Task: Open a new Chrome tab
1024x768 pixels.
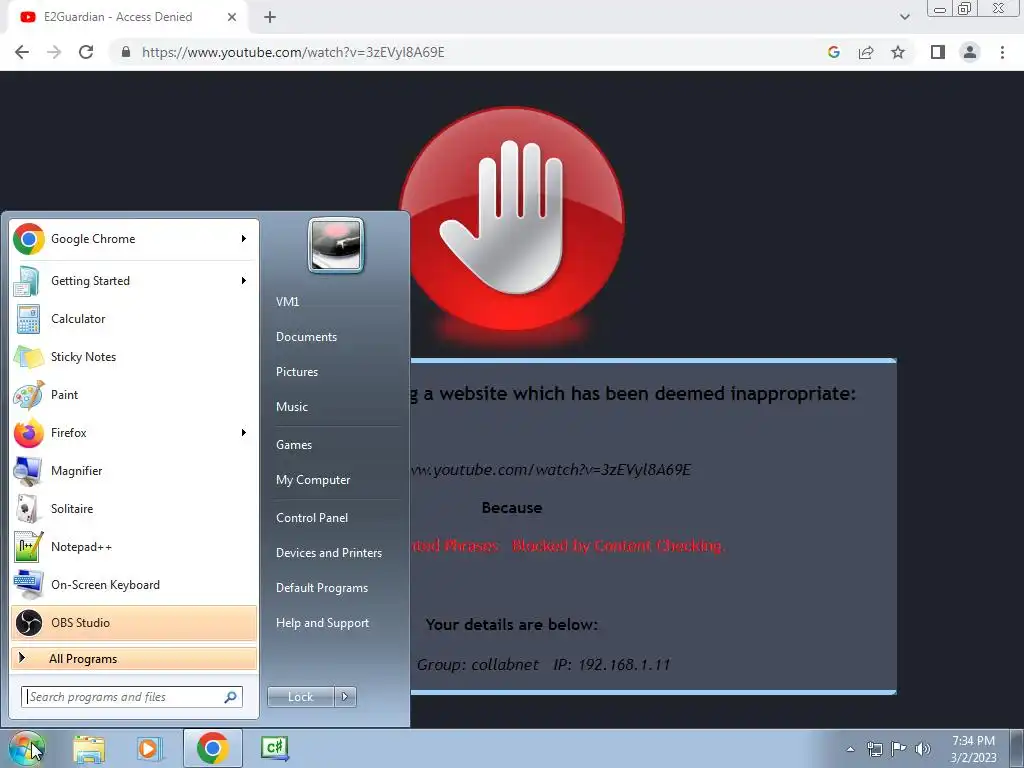Action: tap(270, 17)
